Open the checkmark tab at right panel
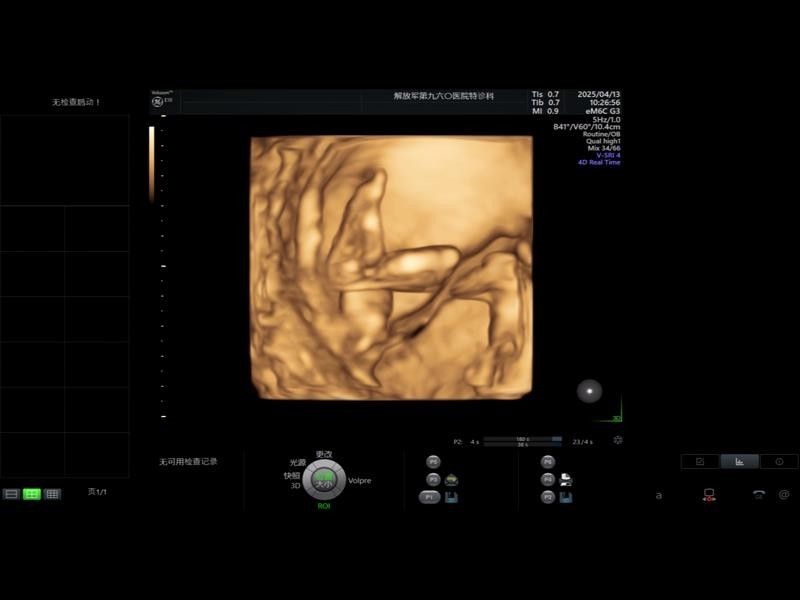Image resolution: width=800 pixels, height=600 pixels. (700, 461)
